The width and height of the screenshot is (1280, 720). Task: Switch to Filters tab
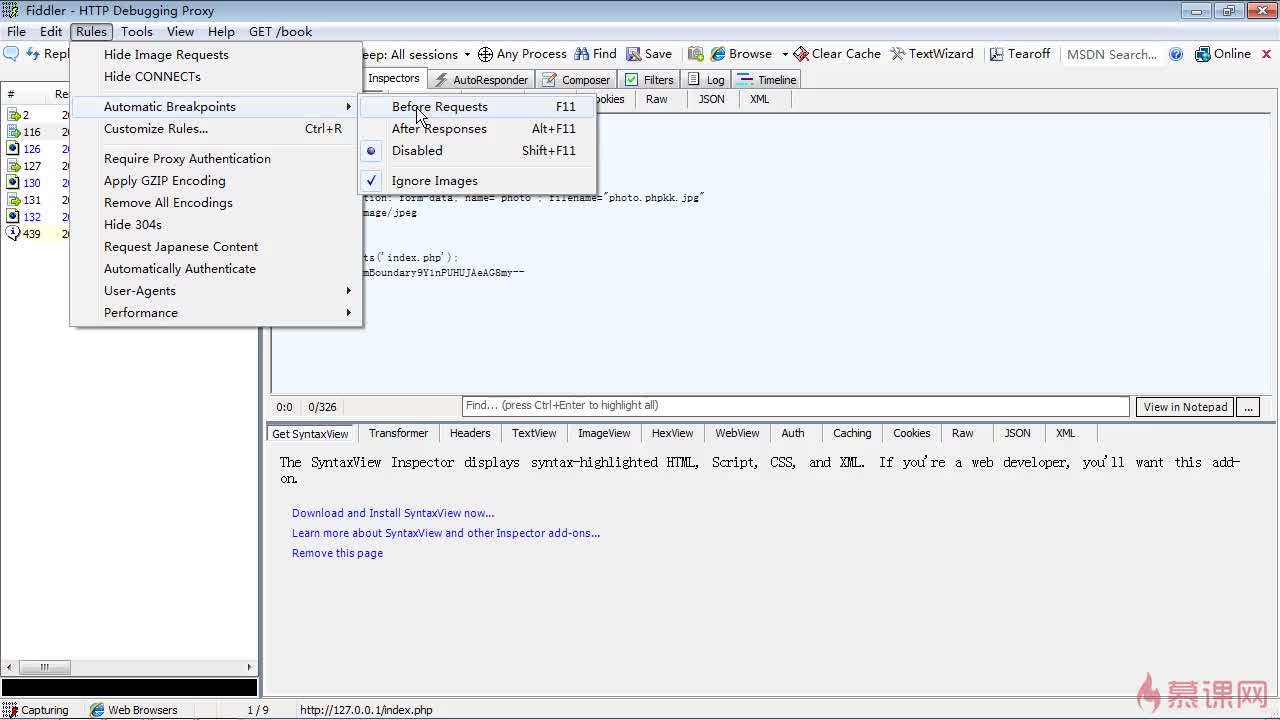coord(649,80)
